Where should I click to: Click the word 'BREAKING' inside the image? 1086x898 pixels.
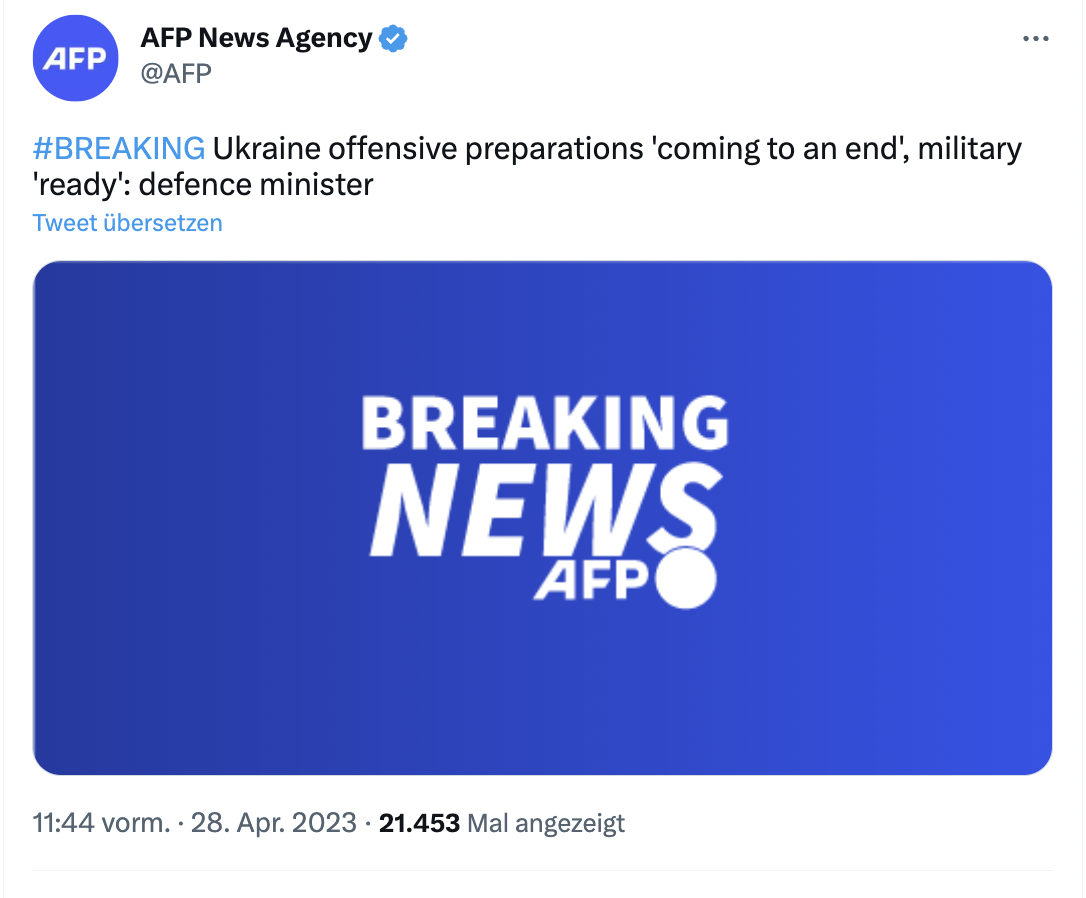point(545,423)
